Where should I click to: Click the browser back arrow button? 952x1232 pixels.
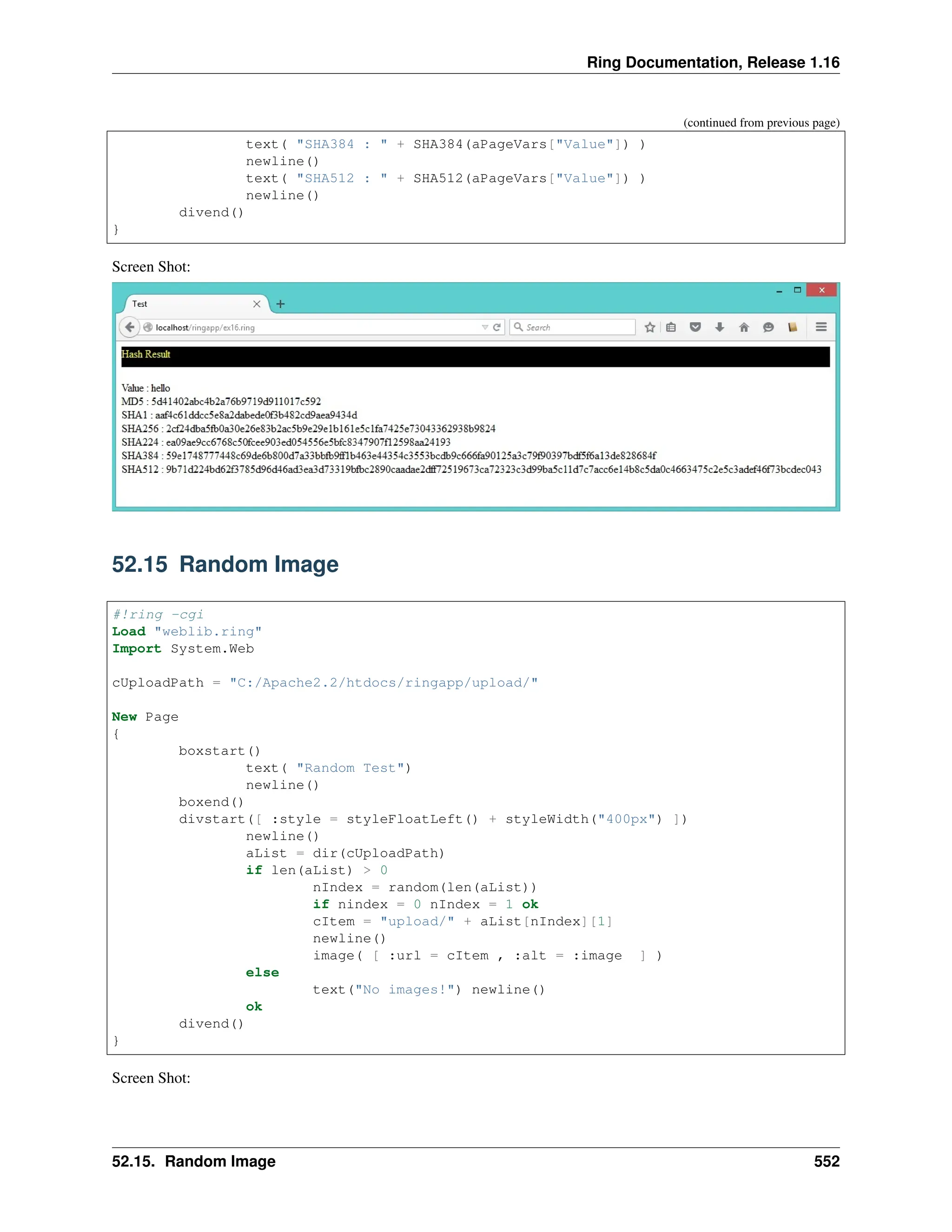coord(130,327)
